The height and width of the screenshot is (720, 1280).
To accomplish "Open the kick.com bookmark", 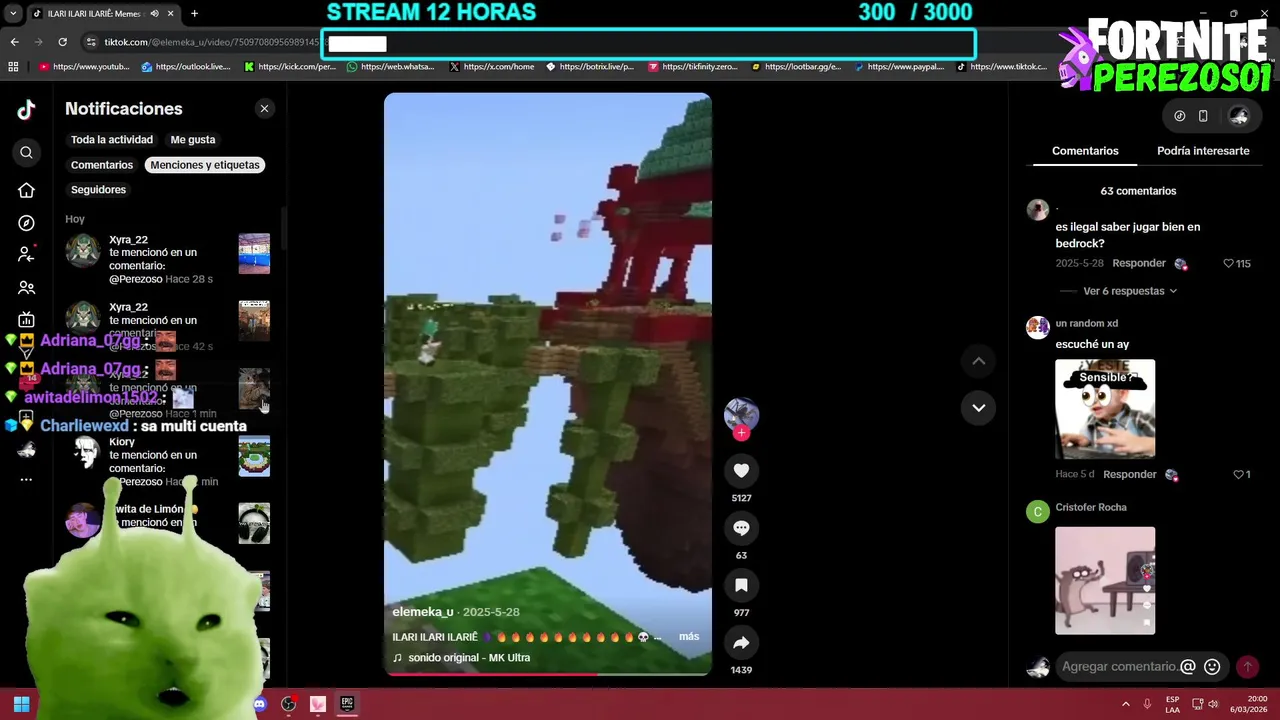I will [x=290, y=67].
